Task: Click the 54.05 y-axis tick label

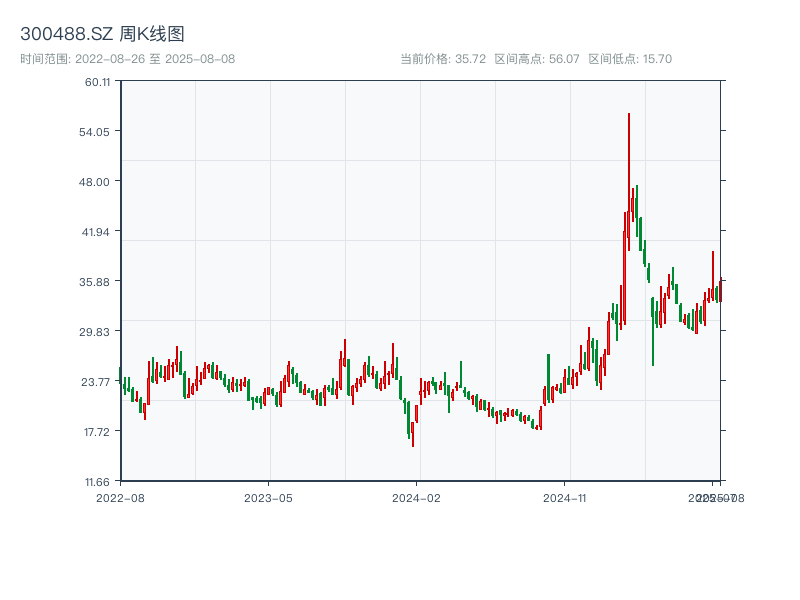Action: [97, 132]
